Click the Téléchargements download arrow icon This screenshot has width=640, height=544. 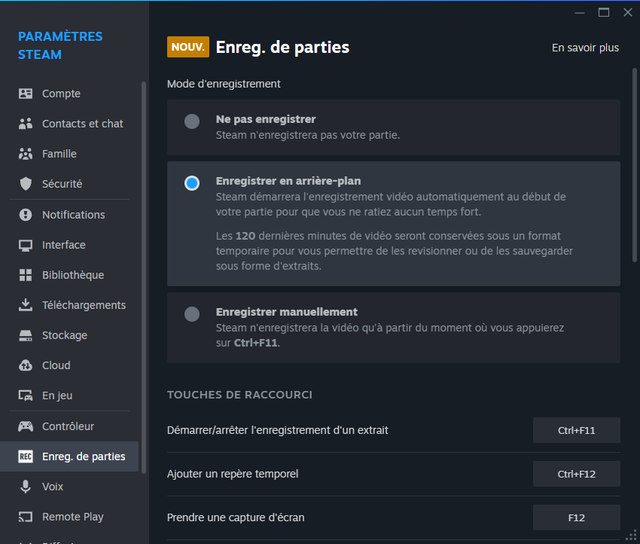point(25,305)
